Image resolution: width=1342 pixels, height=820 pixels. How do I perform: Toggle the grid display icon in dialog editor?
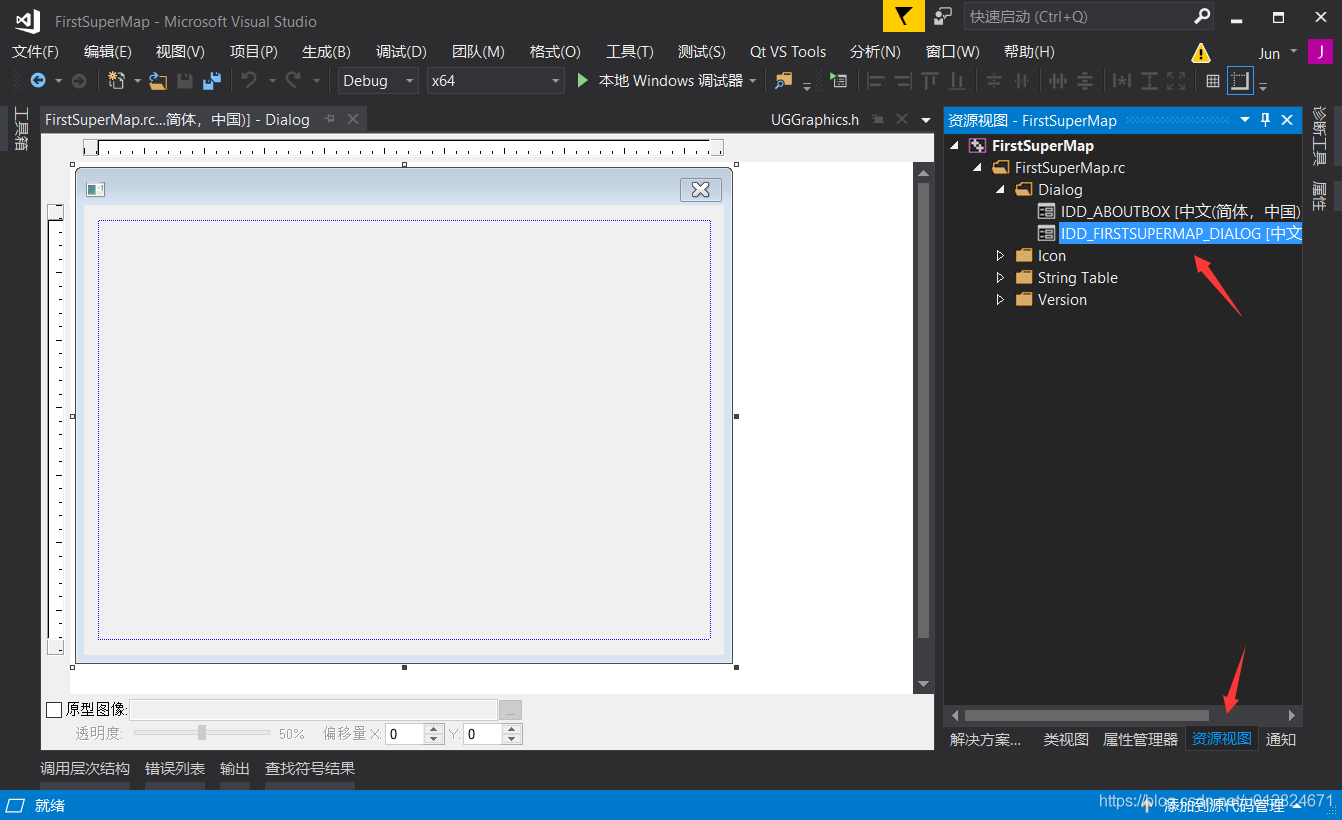[1212, 81]
